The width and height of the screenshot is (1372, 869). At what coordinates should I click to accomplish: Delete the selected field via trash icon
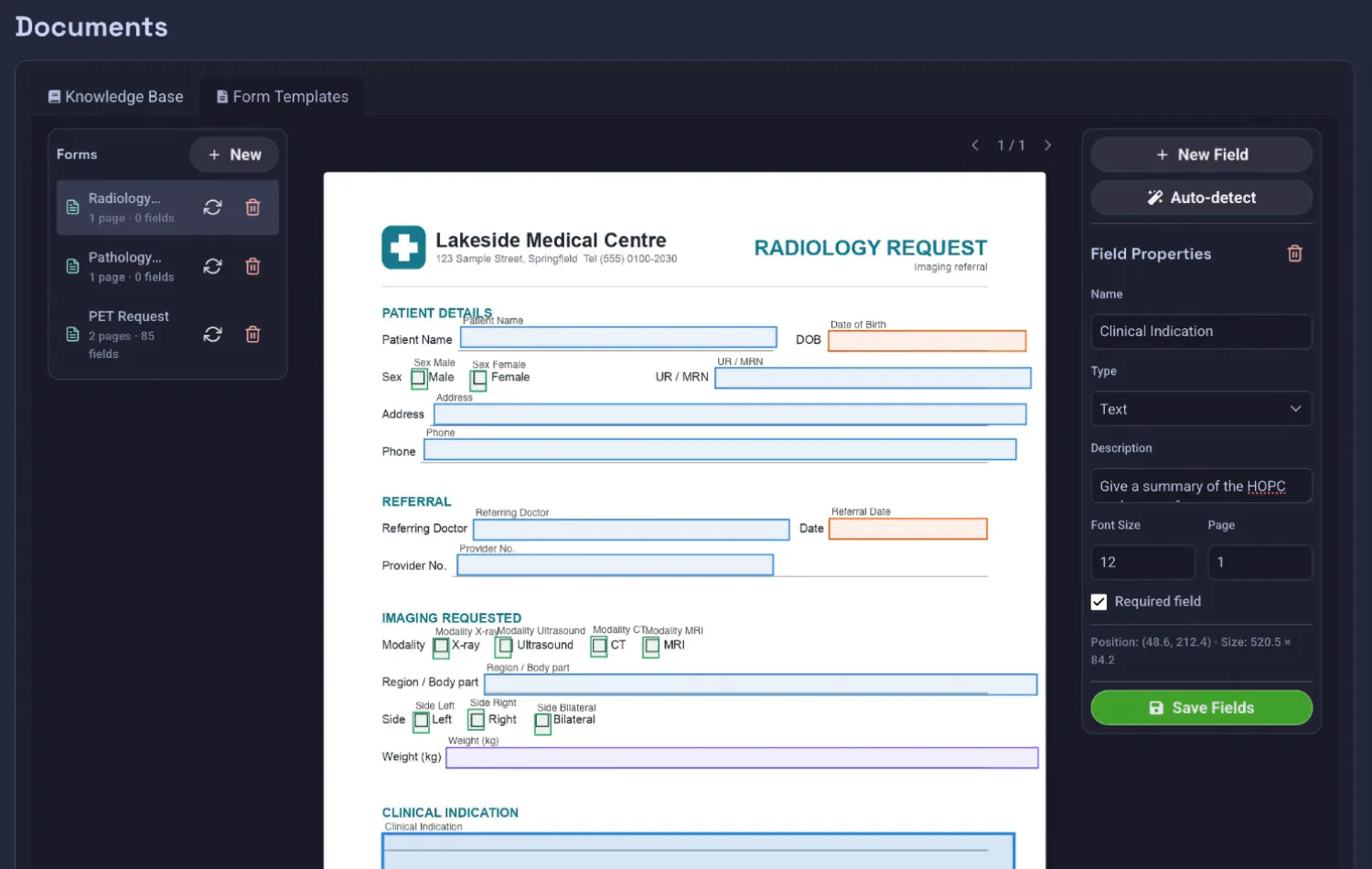coord(1295,253)
